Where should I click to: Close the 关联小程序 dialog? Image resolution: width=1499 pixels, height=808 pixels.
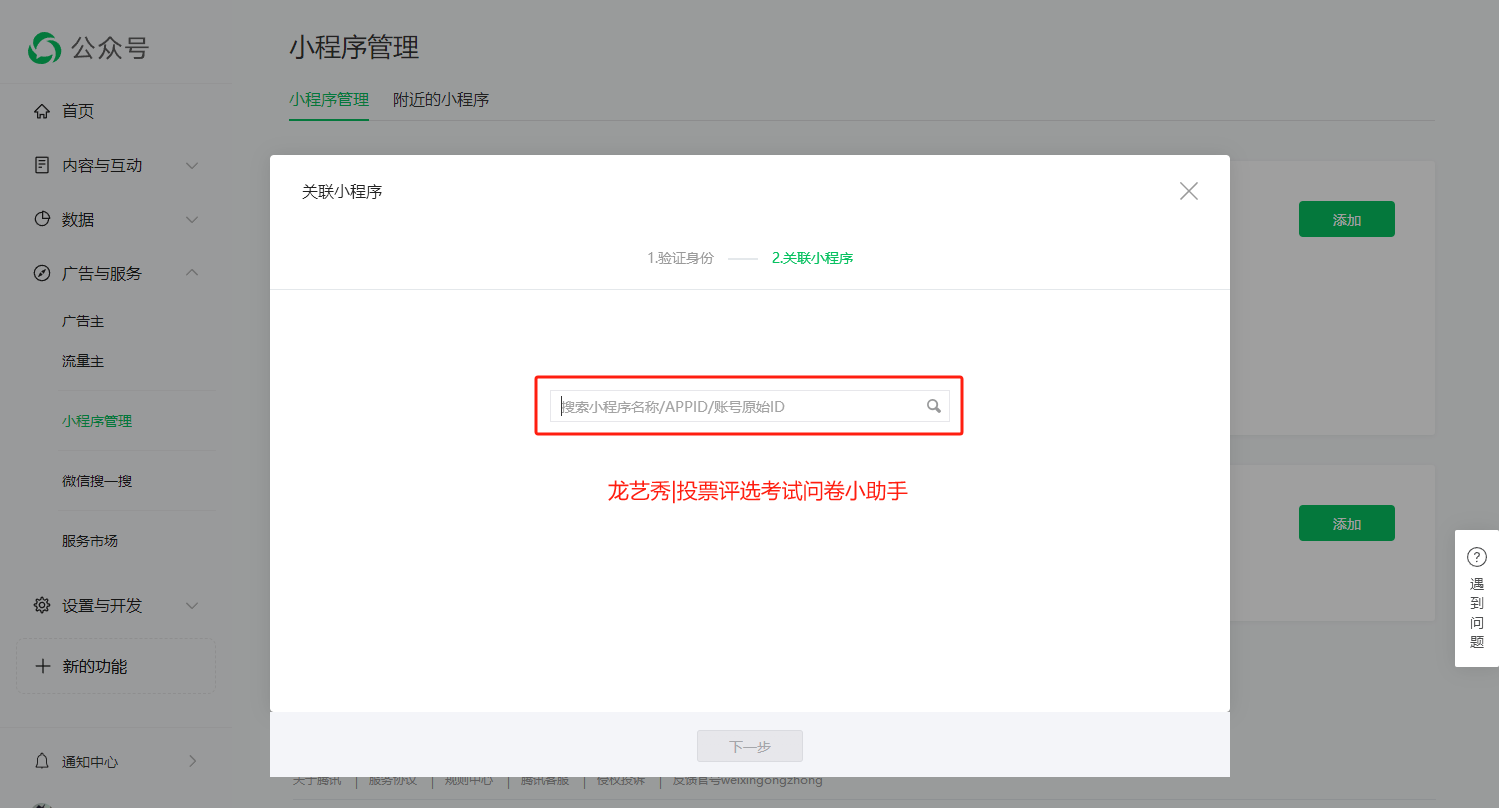(1188, 191)
